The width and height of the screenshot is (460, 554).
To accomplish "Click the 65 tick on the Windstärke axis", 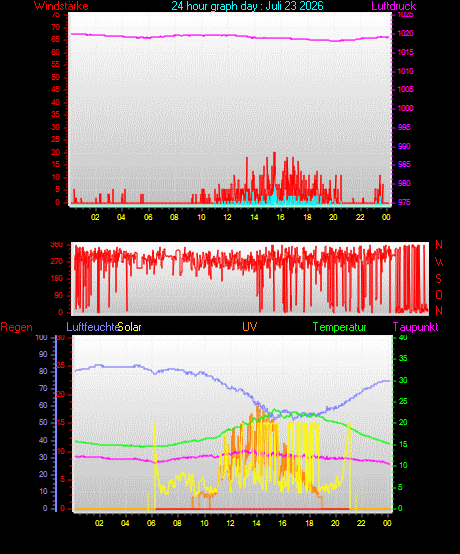I will coord(56,40).
